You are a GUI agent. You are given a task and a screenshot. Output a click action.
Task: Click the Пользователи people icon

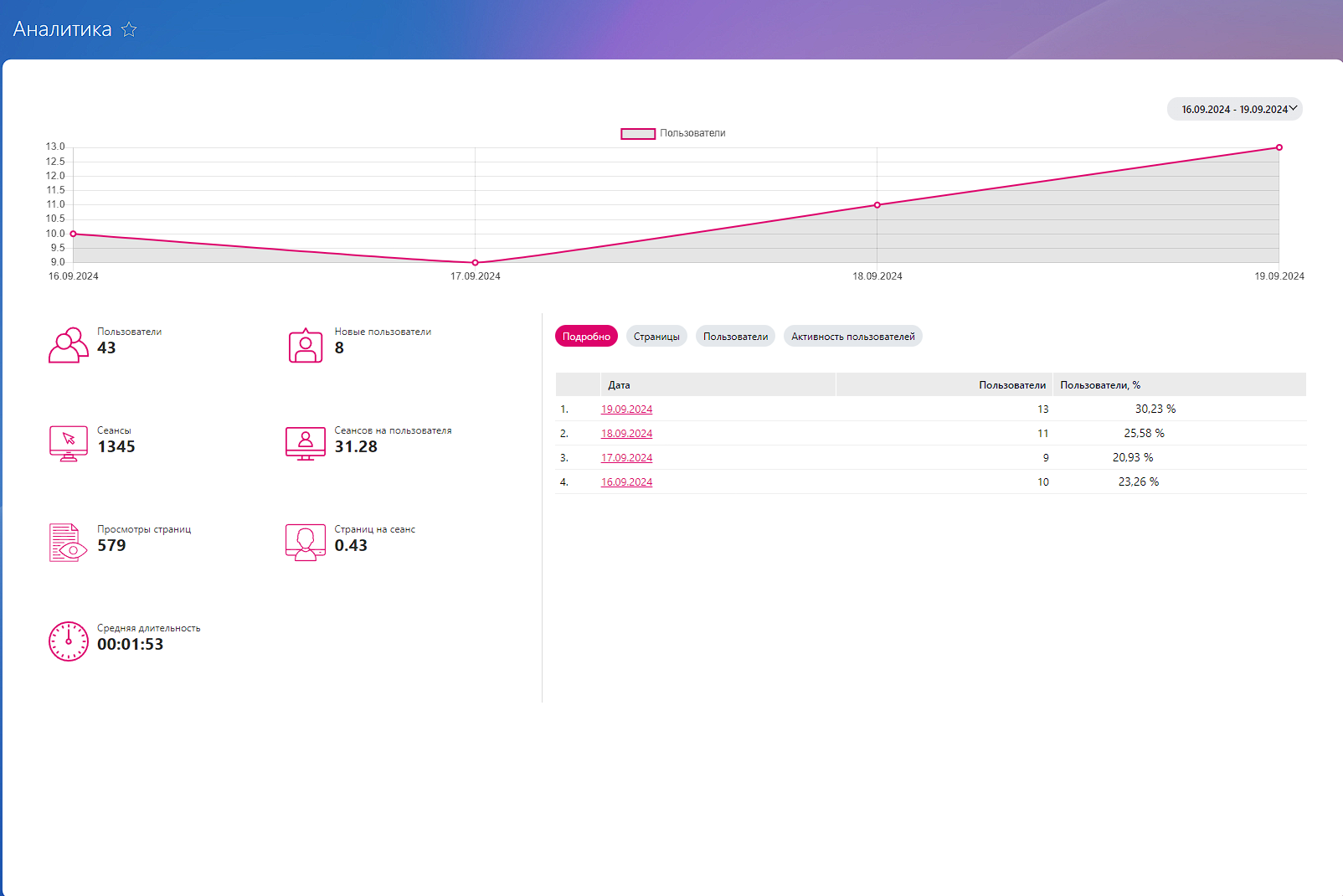(x=68, y=345)
